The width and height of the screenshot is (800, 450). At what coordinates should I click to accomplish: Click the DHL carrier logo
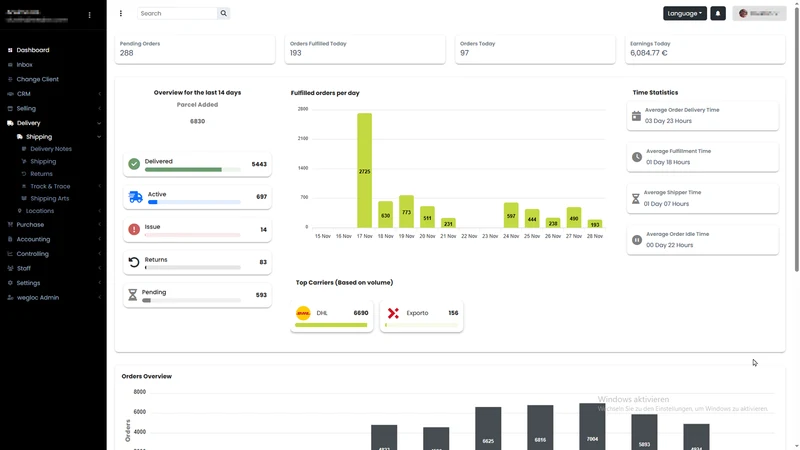point(303,313)
